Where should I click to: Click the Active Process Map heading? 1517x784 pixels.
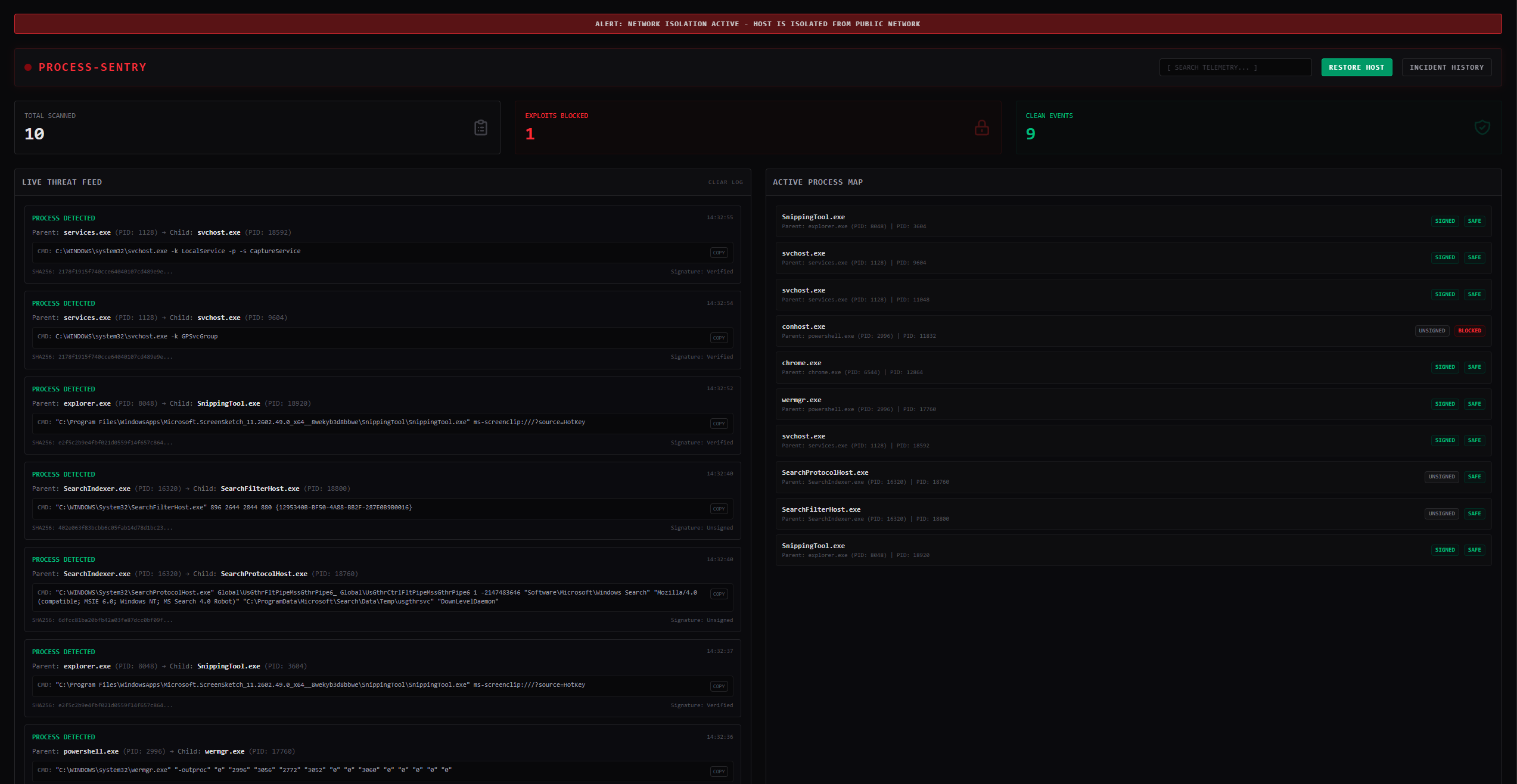pyautogui.click(x=817, y=182)
